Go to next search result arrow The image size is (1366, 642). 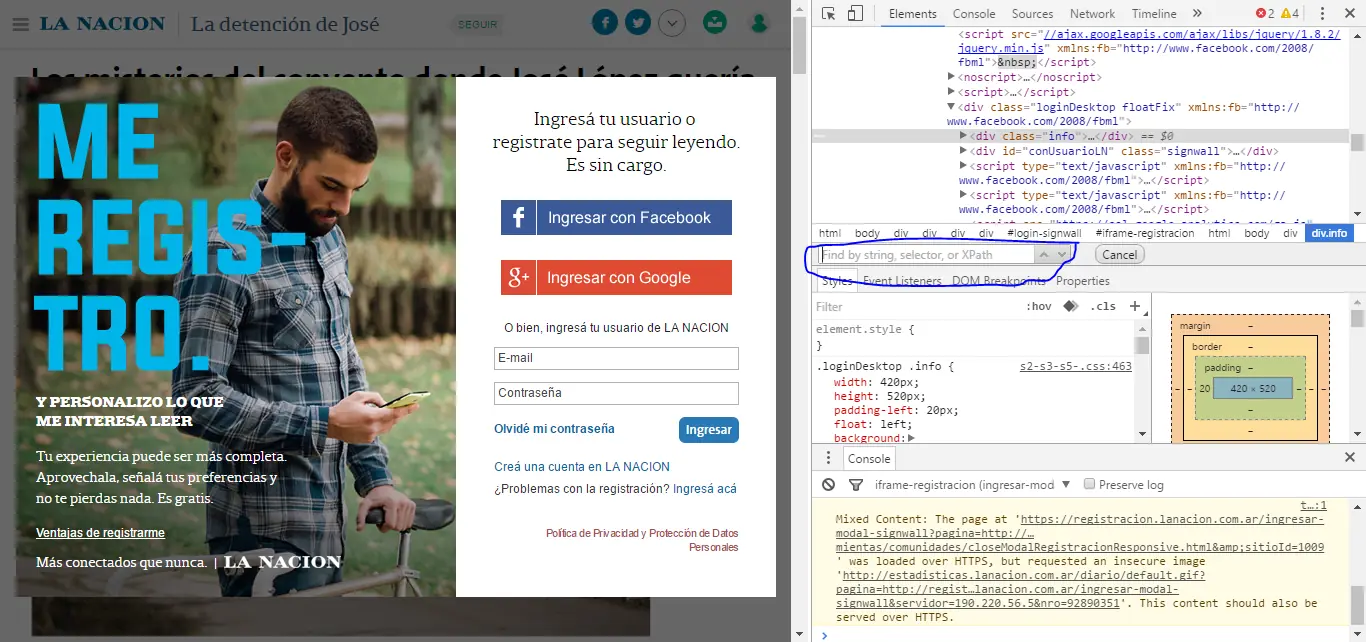pos(1063,255)
